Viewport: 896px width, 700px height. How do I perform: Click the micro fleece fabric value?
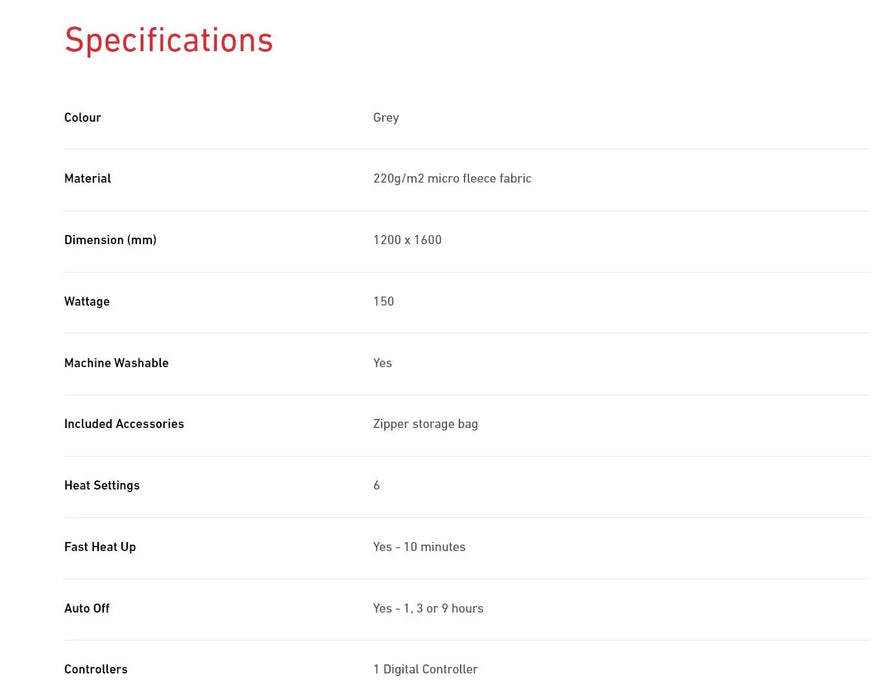click(x=452, y=179)
